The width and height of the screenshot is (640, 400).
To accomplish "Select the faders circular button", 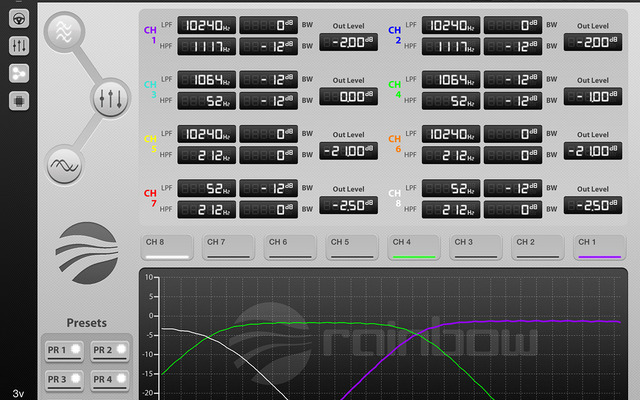I will coord(109,98).
